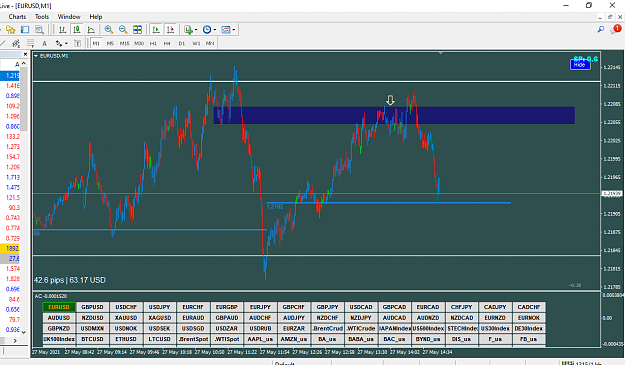Select the equidistant channel tool
Screen dimensions: 625x365
(x=16, y=43)
